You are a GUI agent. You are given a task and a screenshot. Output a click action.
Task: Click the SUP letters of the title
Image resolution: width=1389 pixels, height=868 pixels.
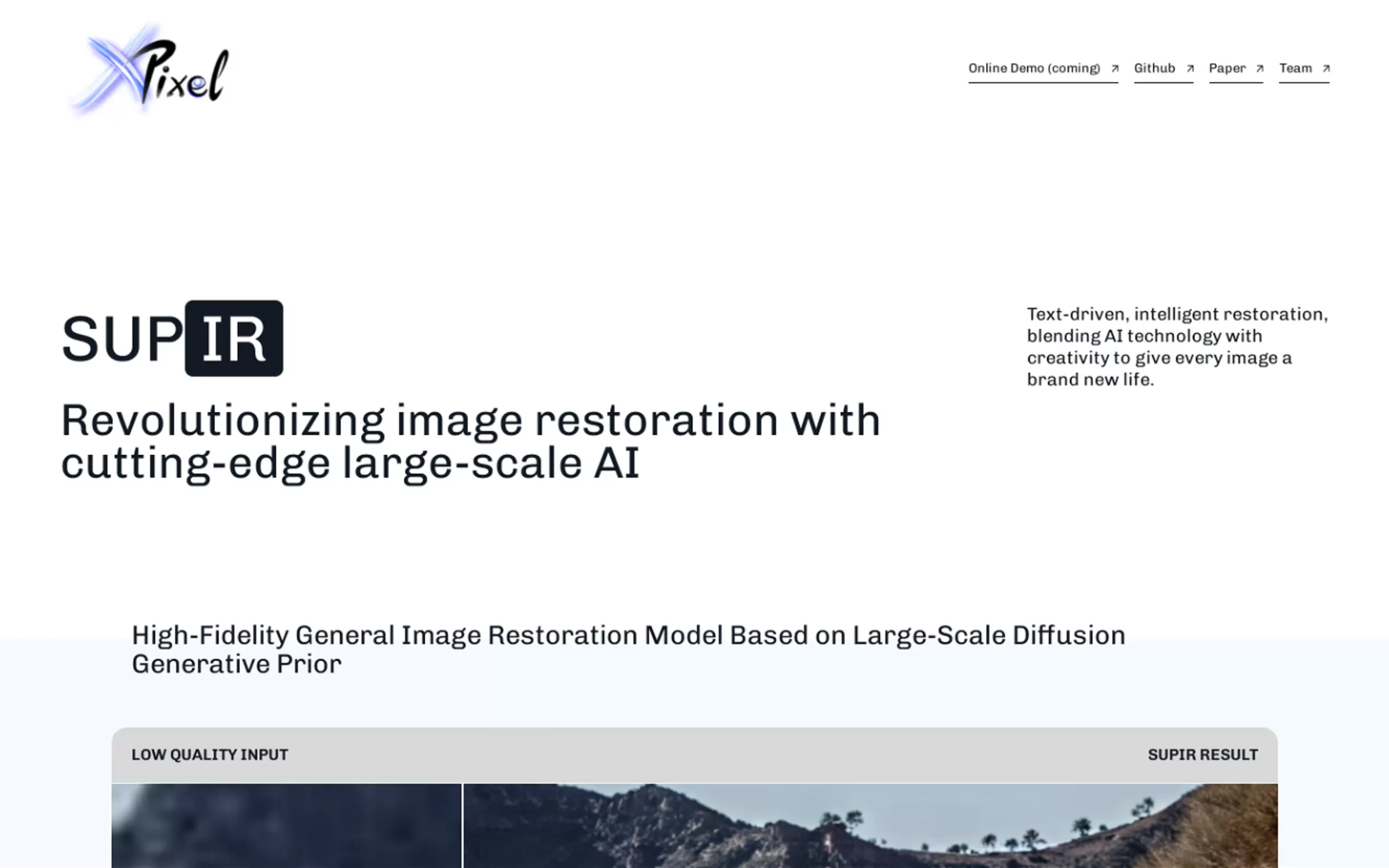[122, 339]
